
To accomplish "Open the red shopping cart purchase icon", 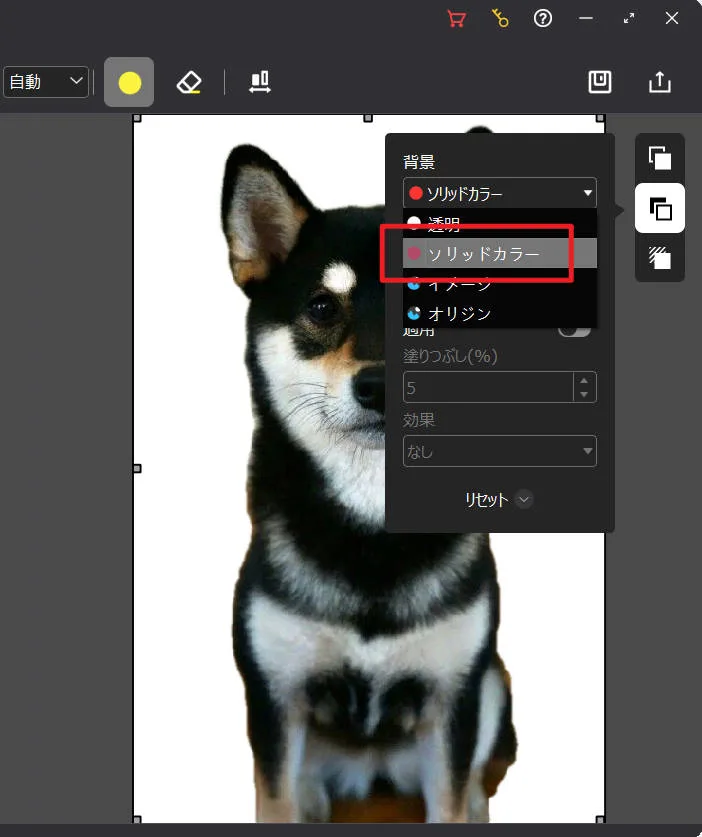I will [x=456, y=18].
